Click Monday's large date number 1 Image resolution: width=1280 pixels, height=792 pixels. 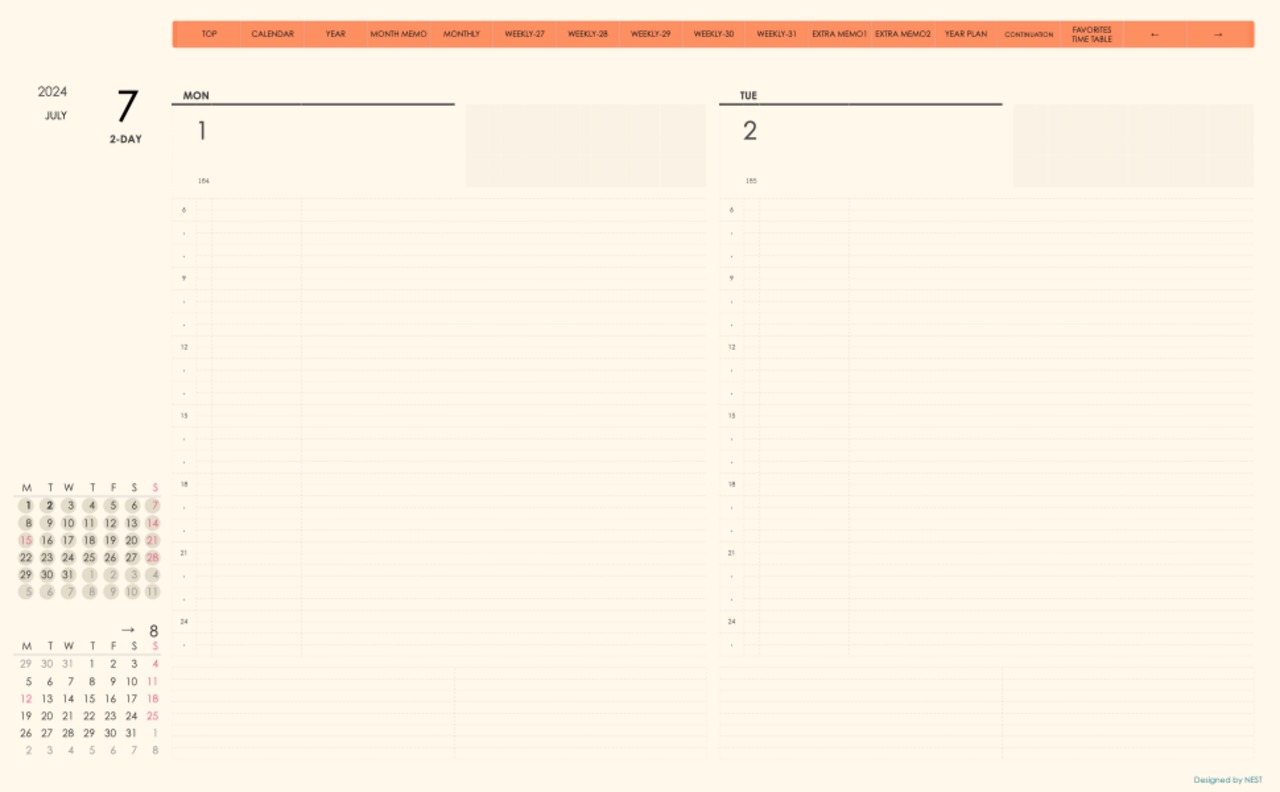(x=202, y=130)
